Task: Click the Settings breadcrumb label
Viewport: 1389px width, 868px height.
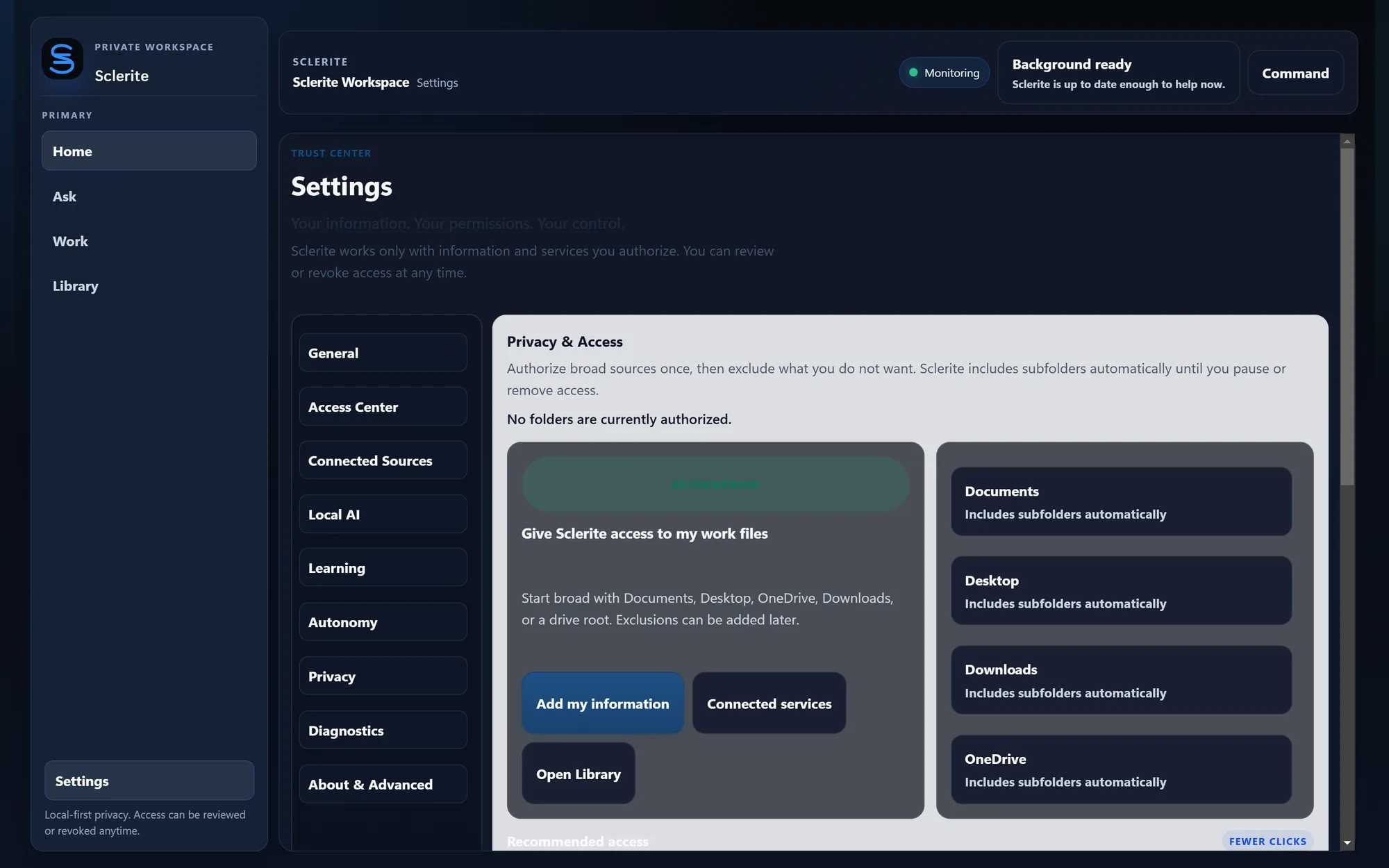Action: [x=438, y=83]
